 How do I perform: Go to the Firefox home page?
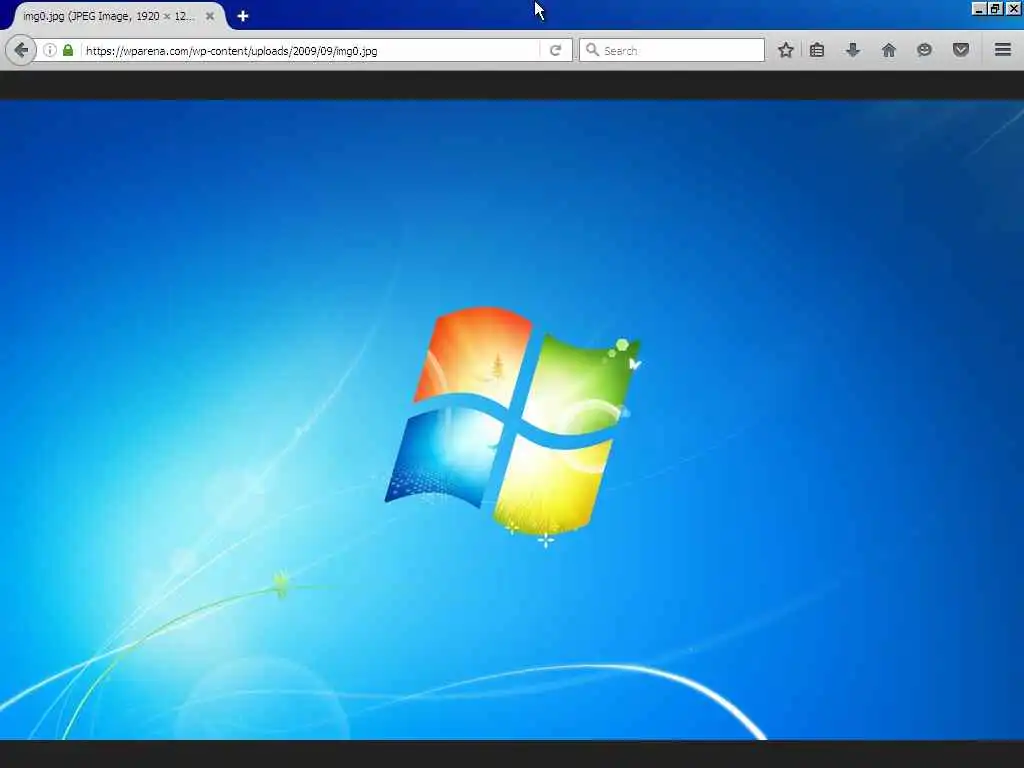(x=889, y=50)
